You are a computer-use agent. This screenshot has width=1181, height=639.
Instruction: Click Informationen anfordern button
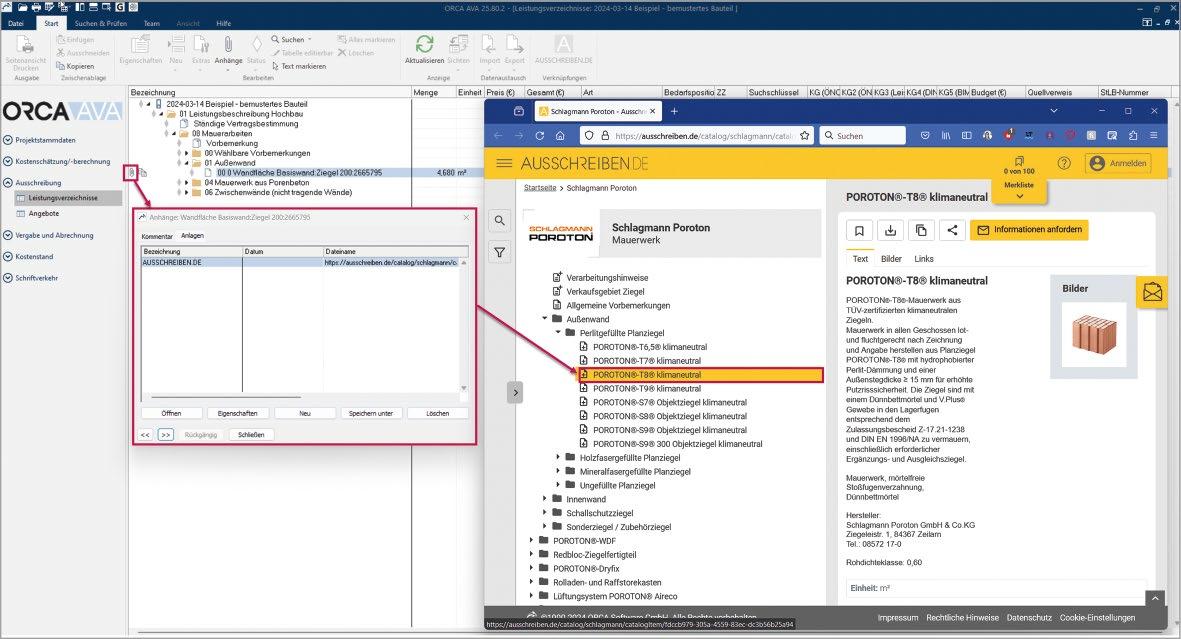(1029, 230)
